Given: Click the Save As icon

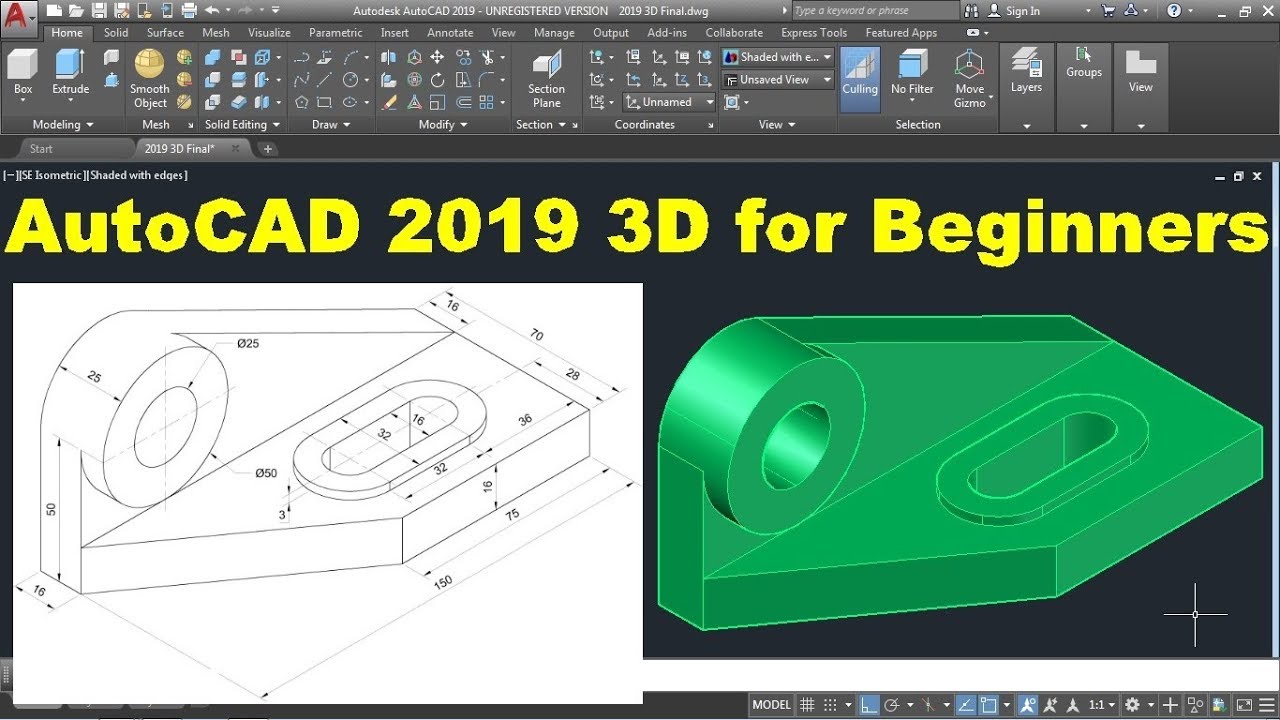Looking at the screenshot, I should (122, 10).
